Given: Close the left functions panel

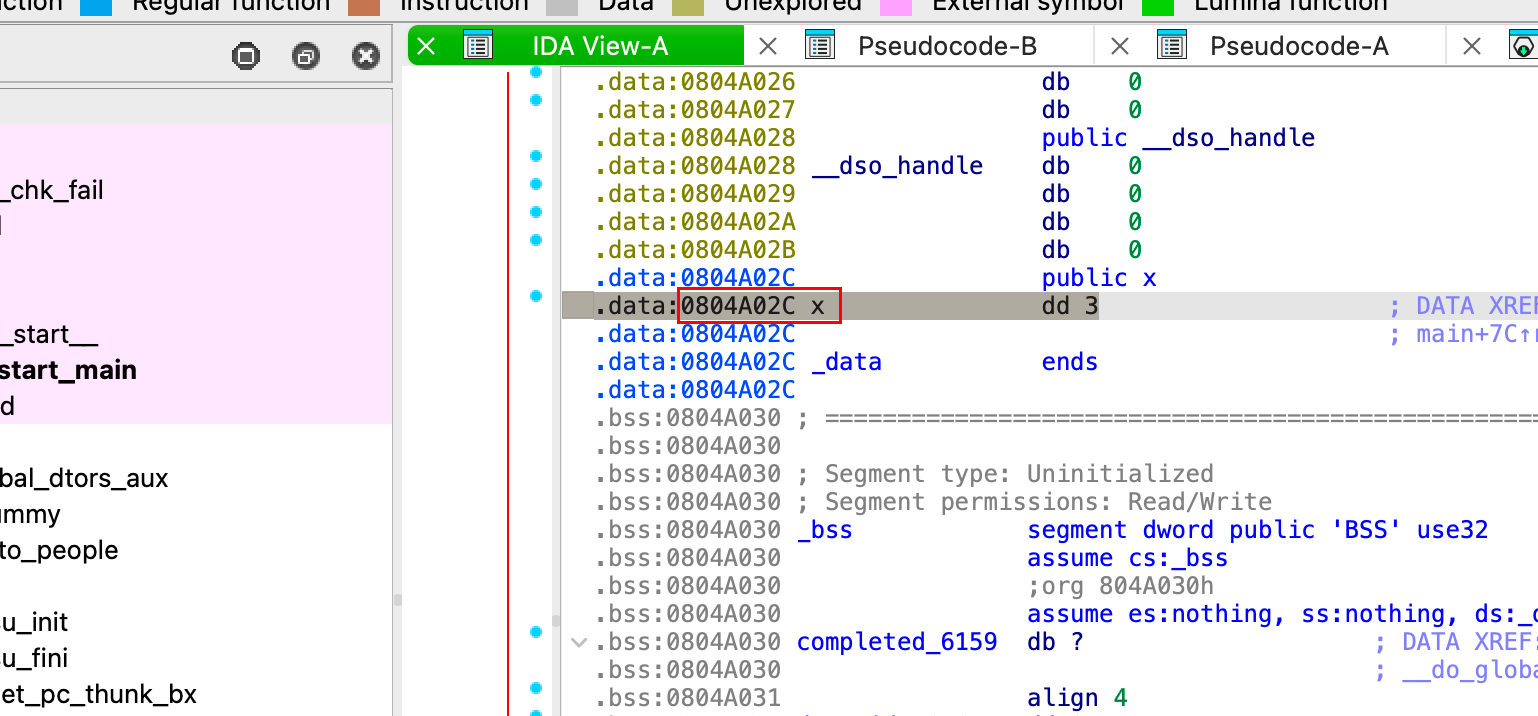Looking at the screenshot, I should (366, 56).
